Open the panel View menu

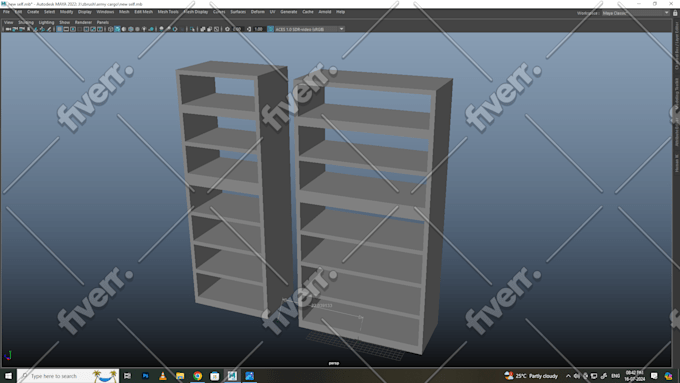[x=8, y=22]
